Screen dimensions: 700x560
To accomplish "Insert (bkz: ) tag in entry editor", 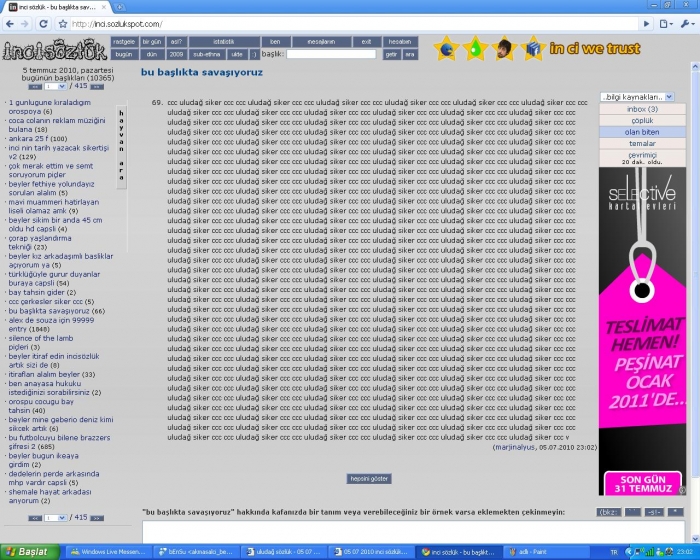I will [x=608, y=512].
